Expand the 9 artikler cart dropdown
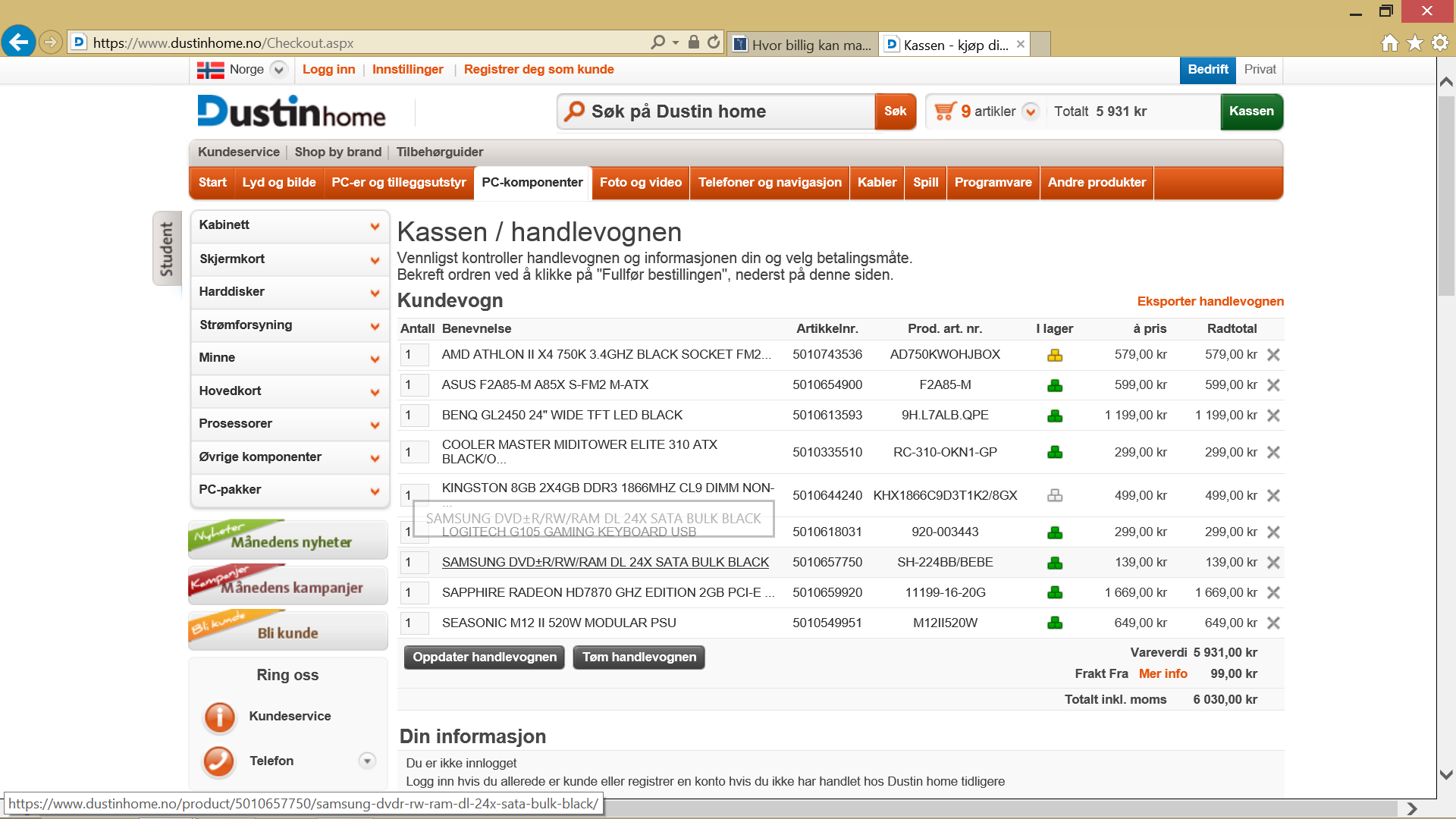The height and width of the screenshot is (819, 1456). pos(1030,111)
